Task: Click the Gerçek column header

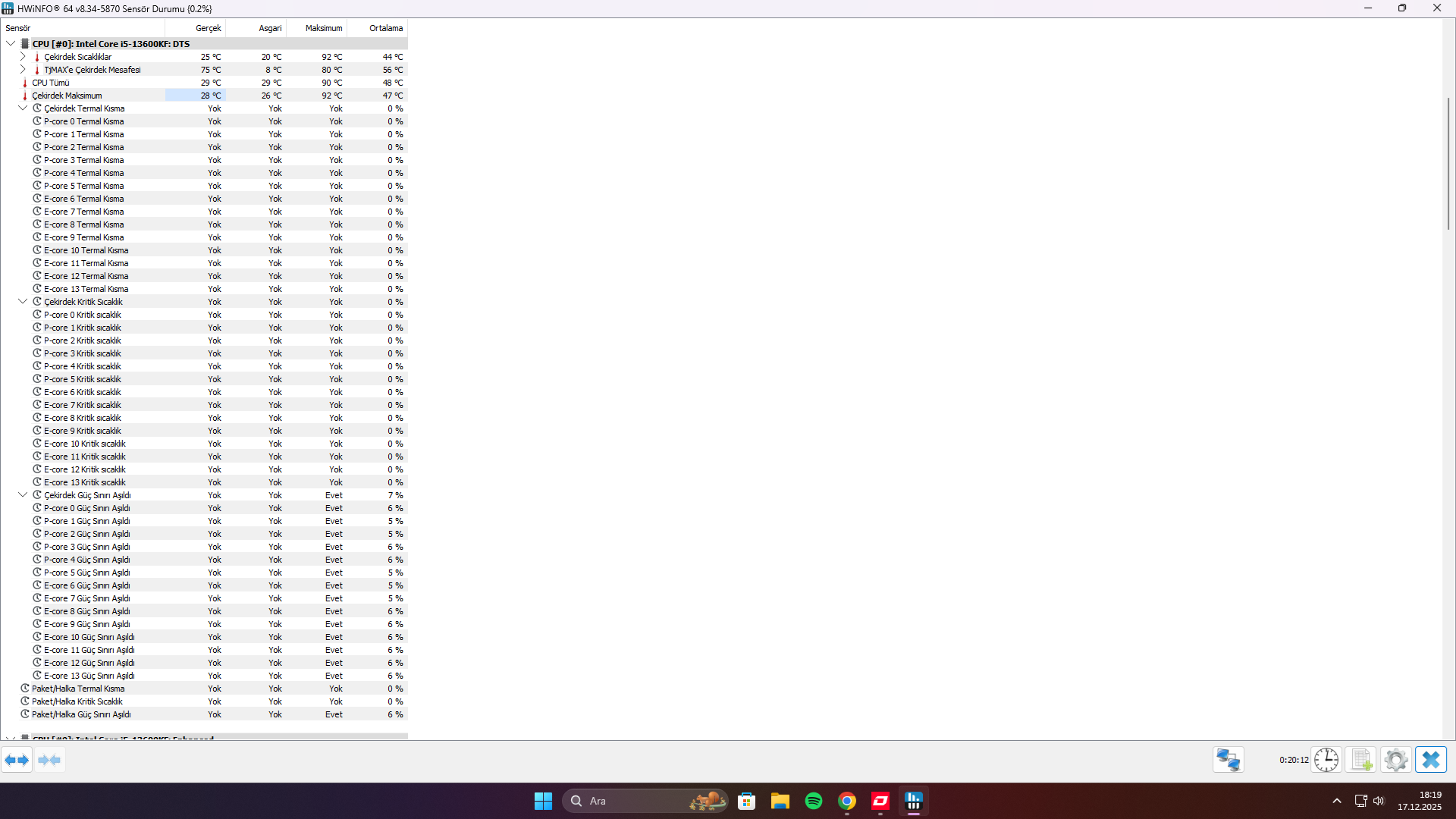Action: [195, 28]
